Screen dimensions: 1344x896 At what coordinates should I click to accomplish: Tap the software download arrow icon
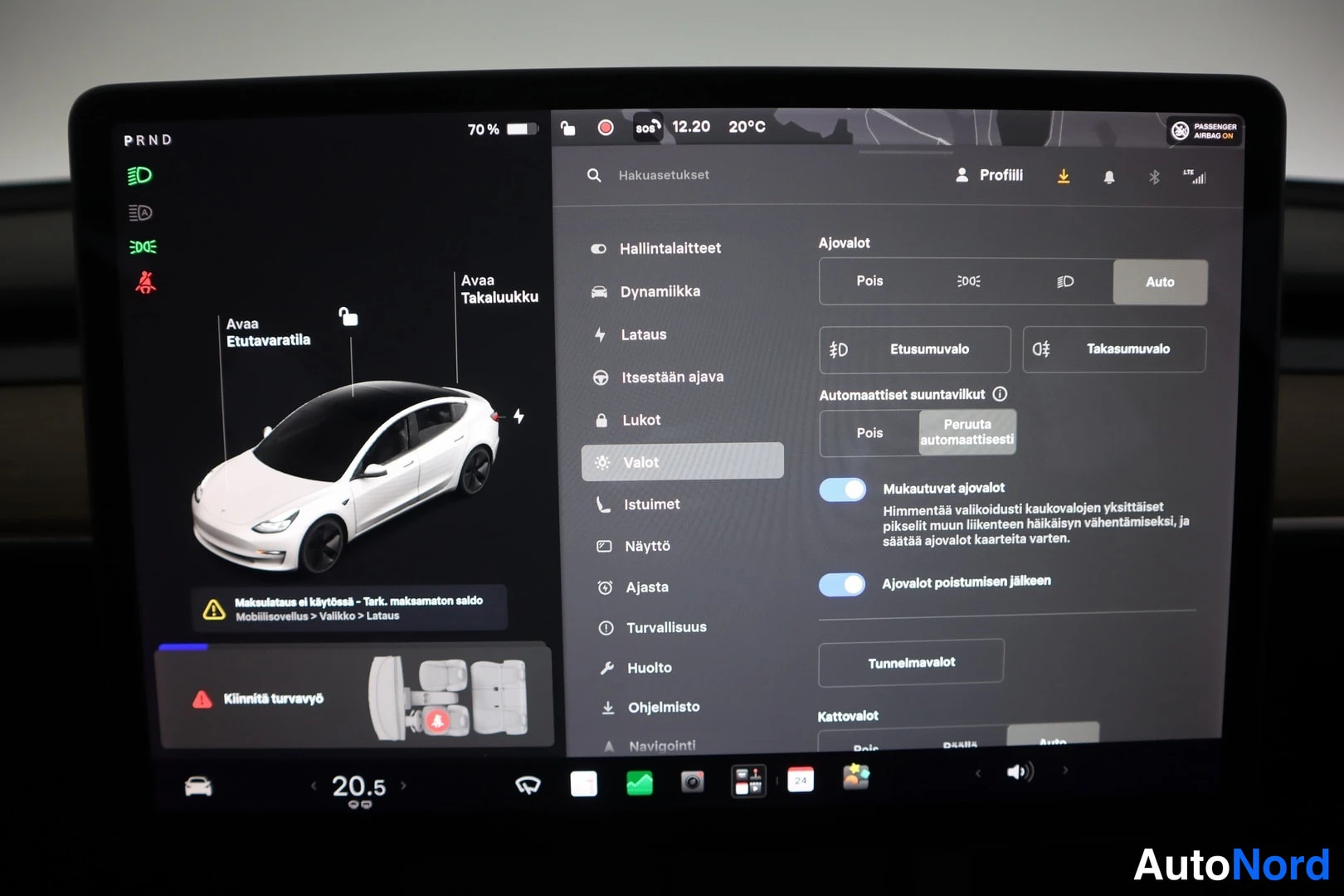tap(1064, 177)
